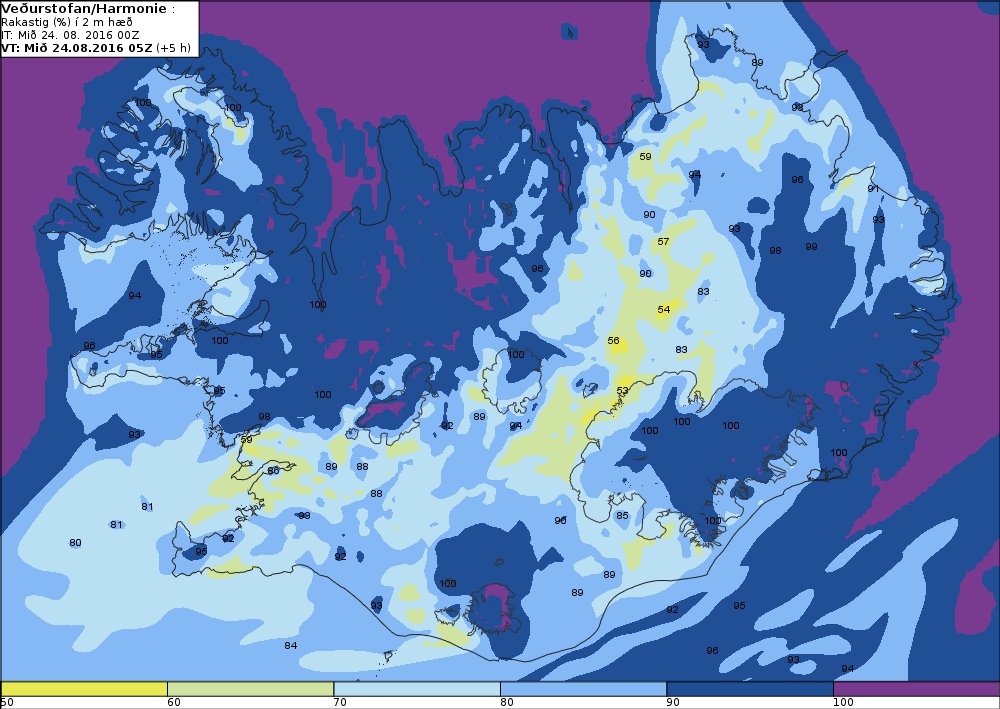Click the legend scale label 70
Screen dimensions: 1000x709
pyautogui.click(x=341, y=703)
